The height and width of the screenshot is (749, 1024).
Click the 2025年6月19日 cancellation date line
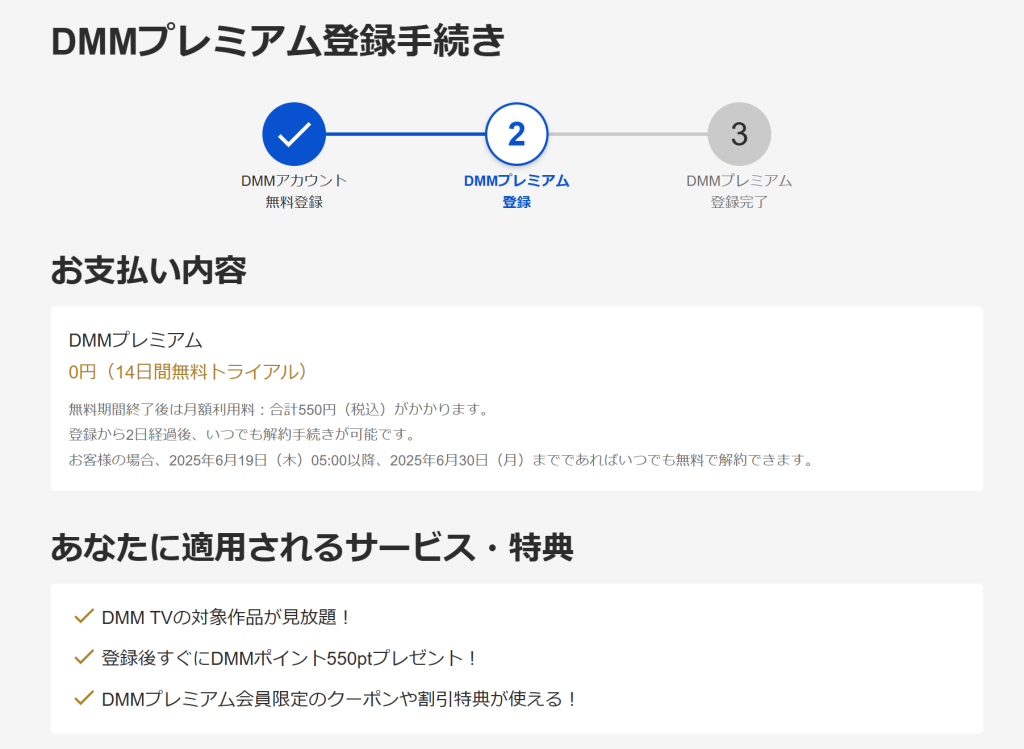click(440, 460)
